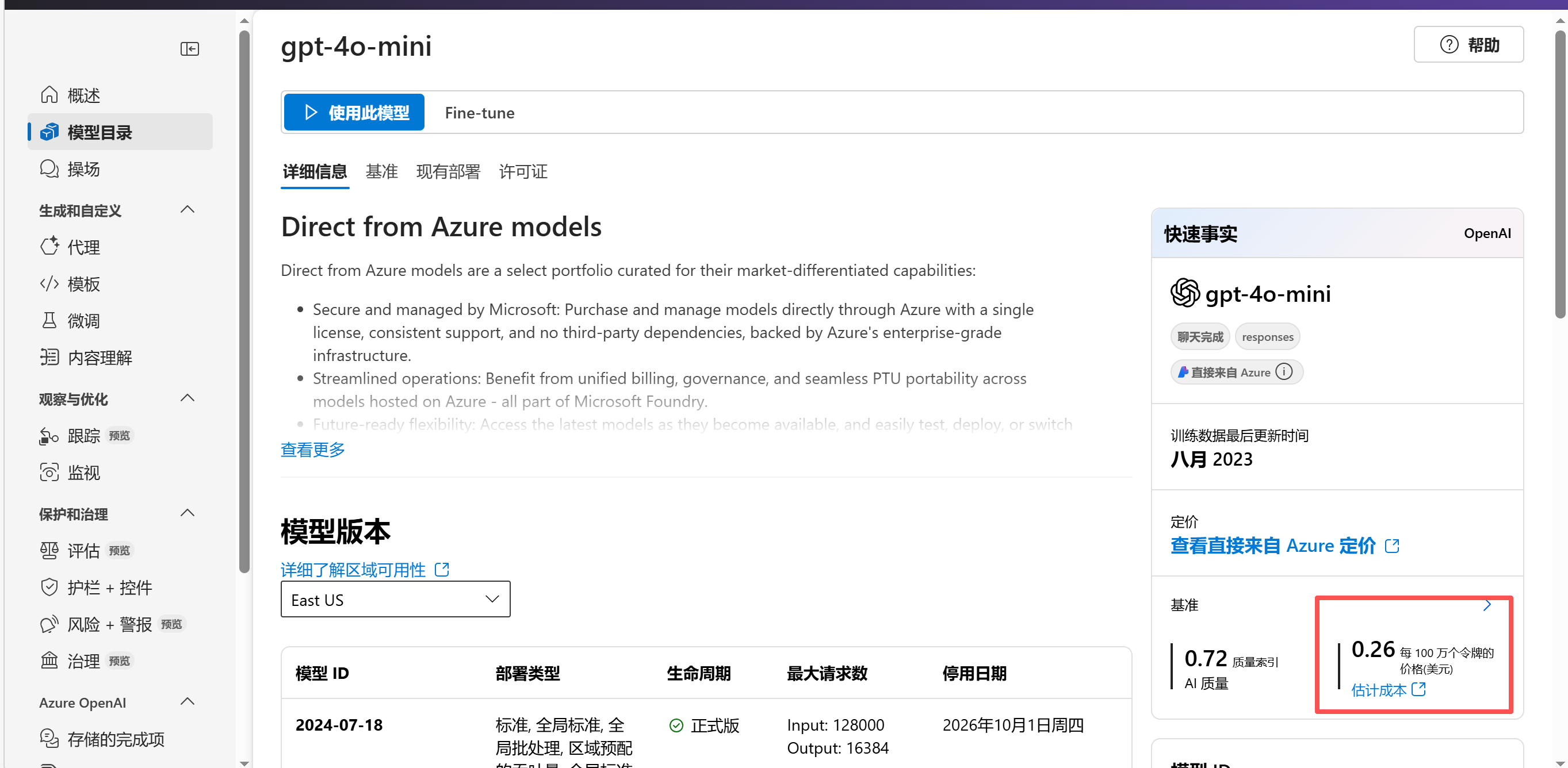Click the 模型 ID column header
Image resolution: width=1568 pixels, height=768 pixels.
pos(323,673)
